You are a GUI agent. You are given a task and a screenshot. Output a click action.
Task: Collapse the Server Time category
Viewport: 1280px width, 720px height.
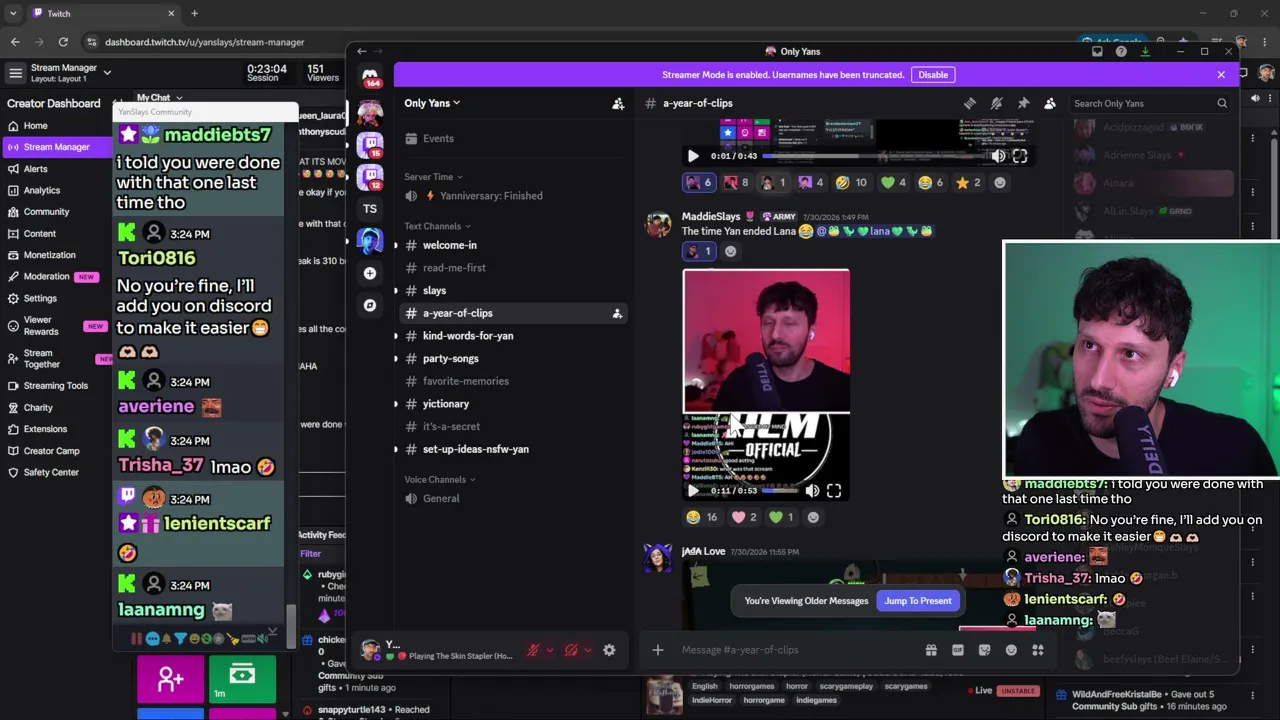pos(433,177)
